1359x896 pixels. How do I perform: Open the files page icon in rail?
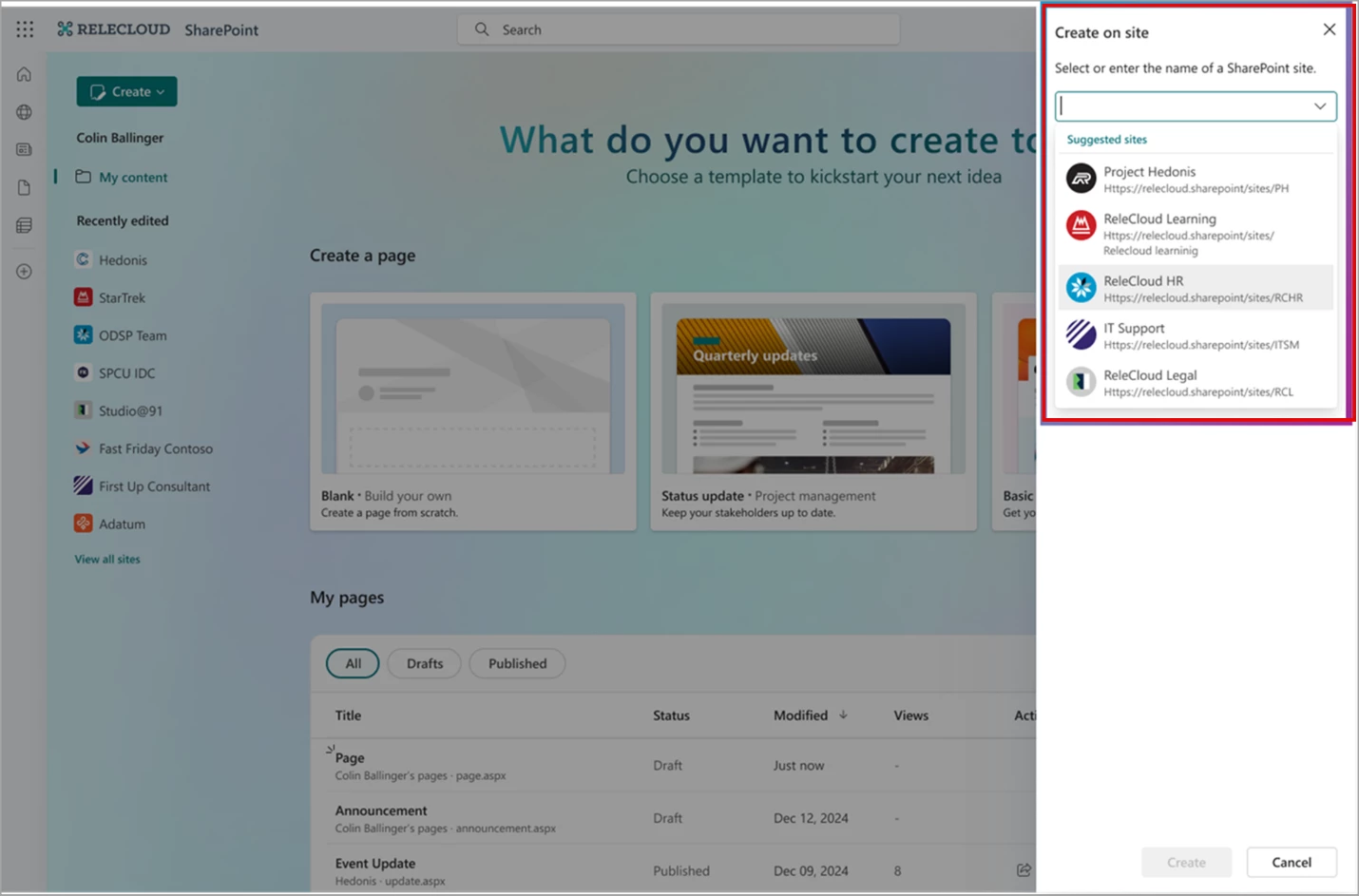[x=24, y=187]
